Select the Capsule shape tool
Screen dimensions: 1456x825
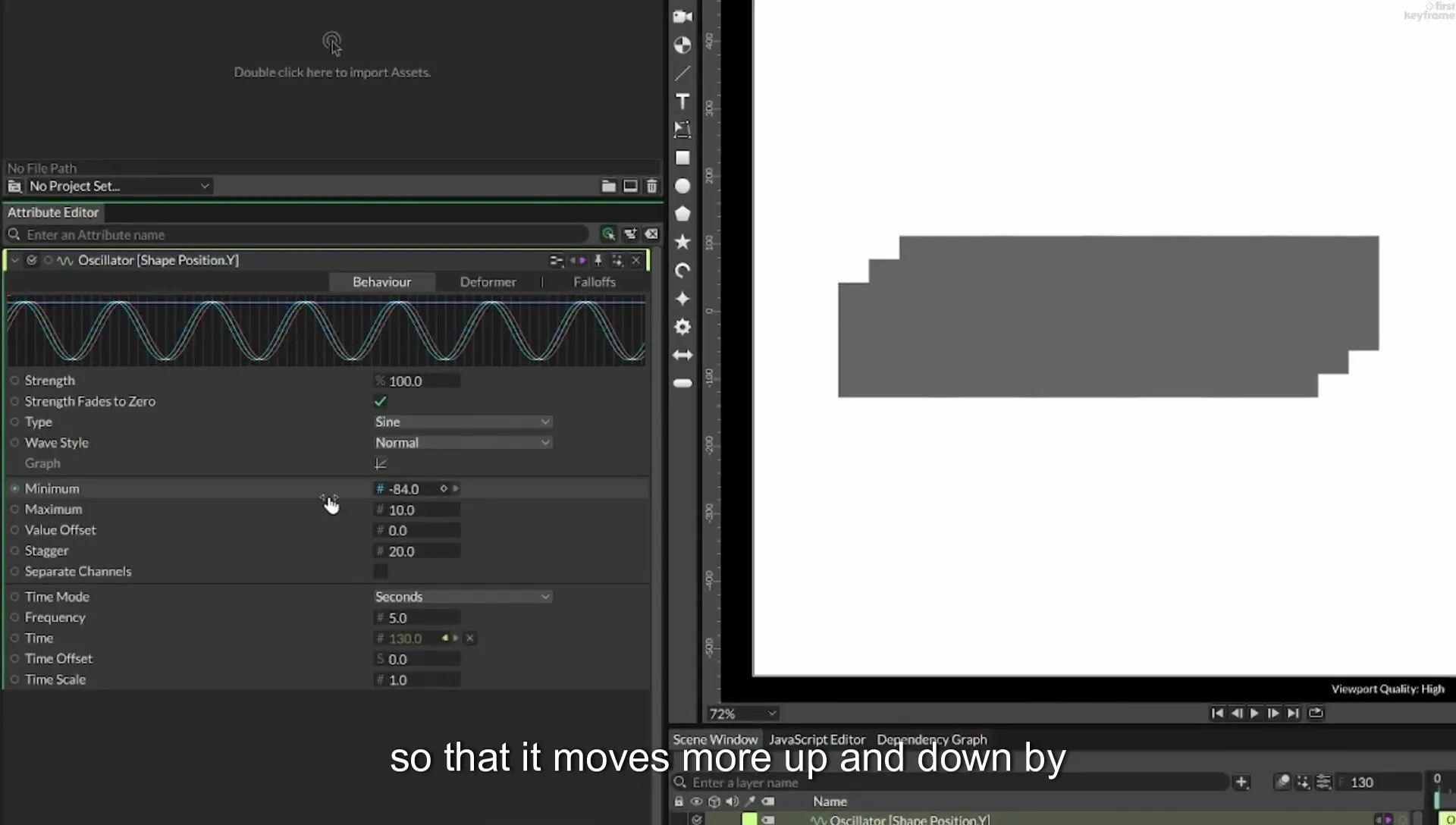click(682, 383)
